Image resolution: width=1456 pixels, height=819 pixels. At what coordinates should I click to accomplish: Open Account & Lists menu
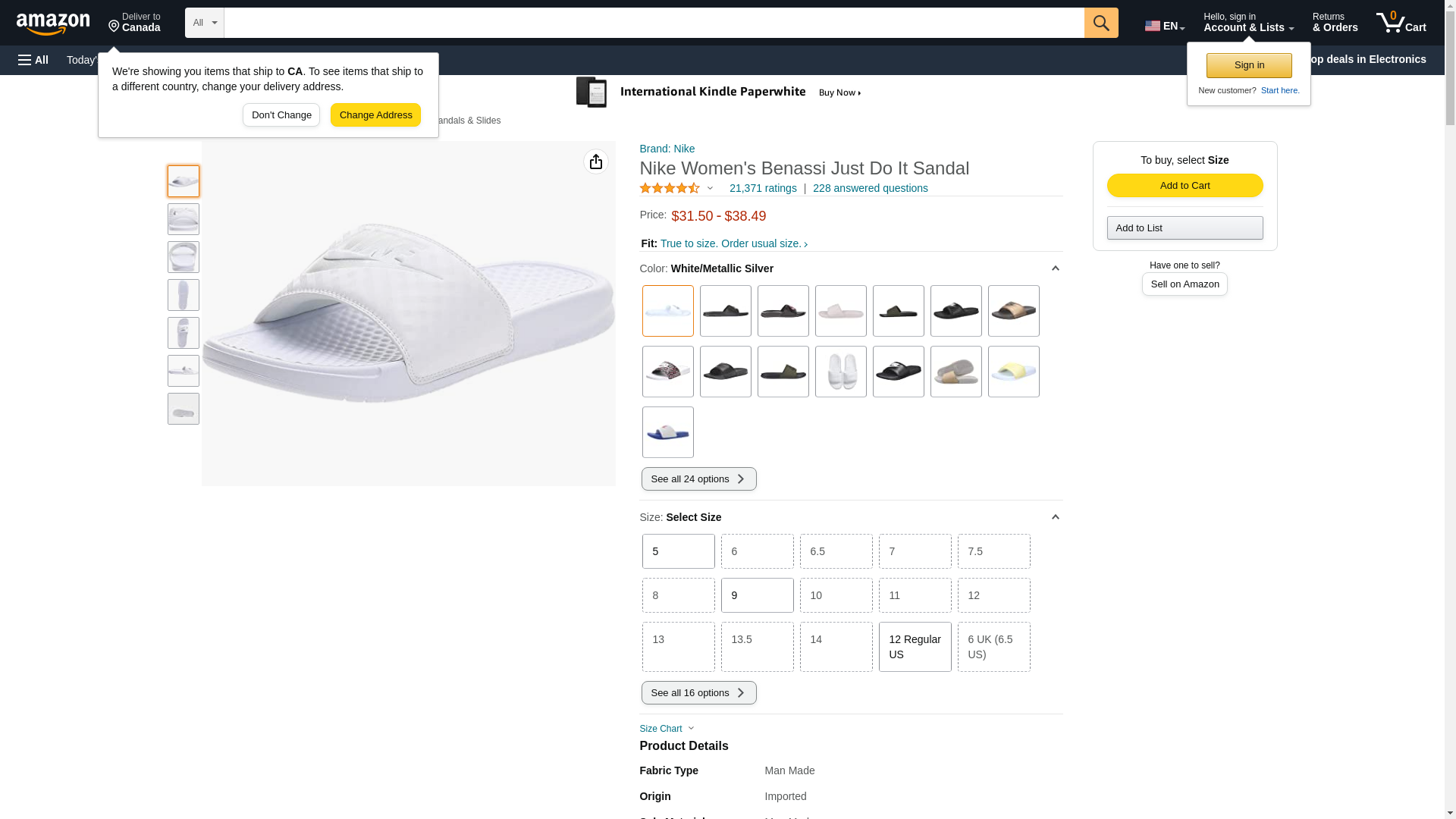[1247, 23]
